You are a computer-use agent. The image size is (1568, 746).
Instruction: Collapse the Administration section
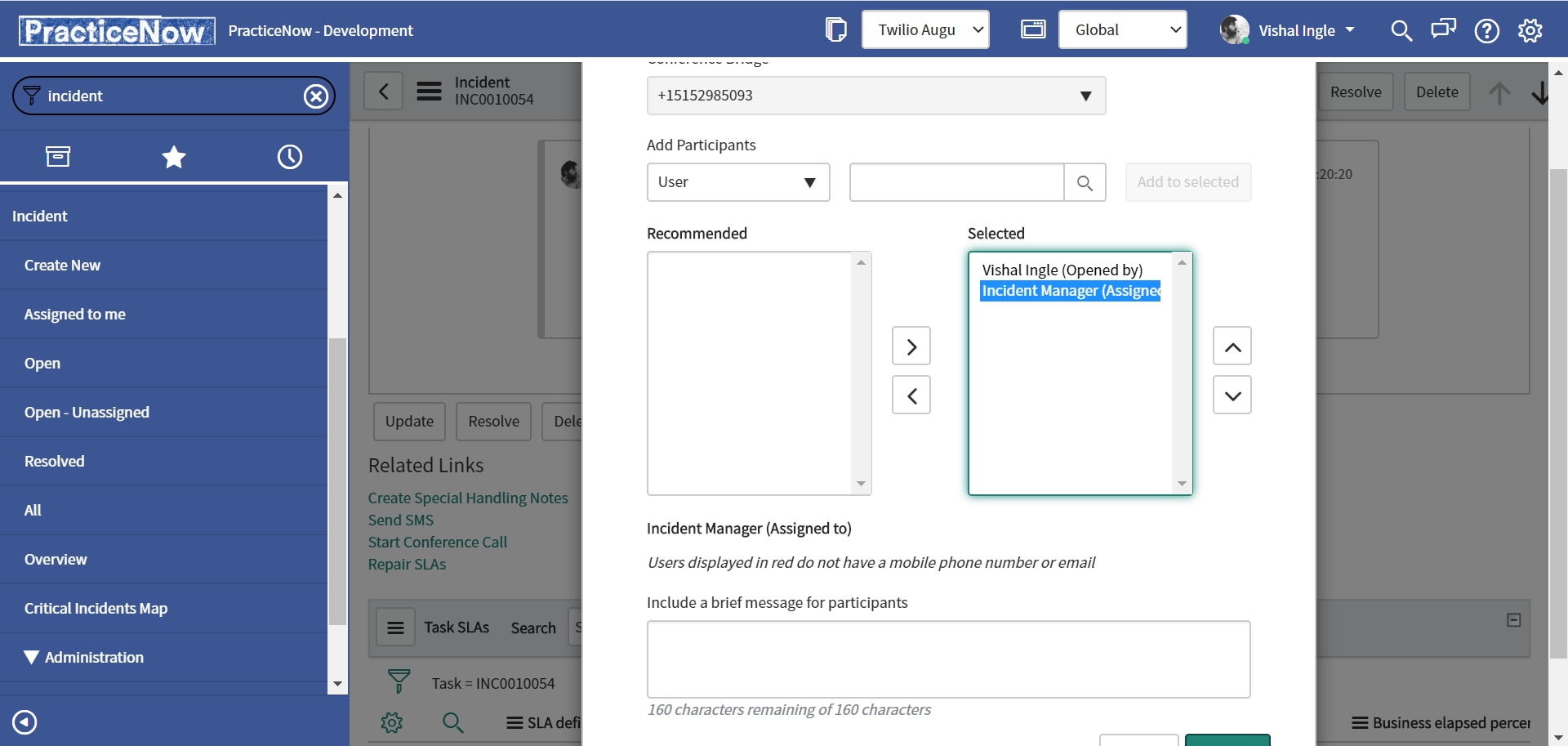31,657
